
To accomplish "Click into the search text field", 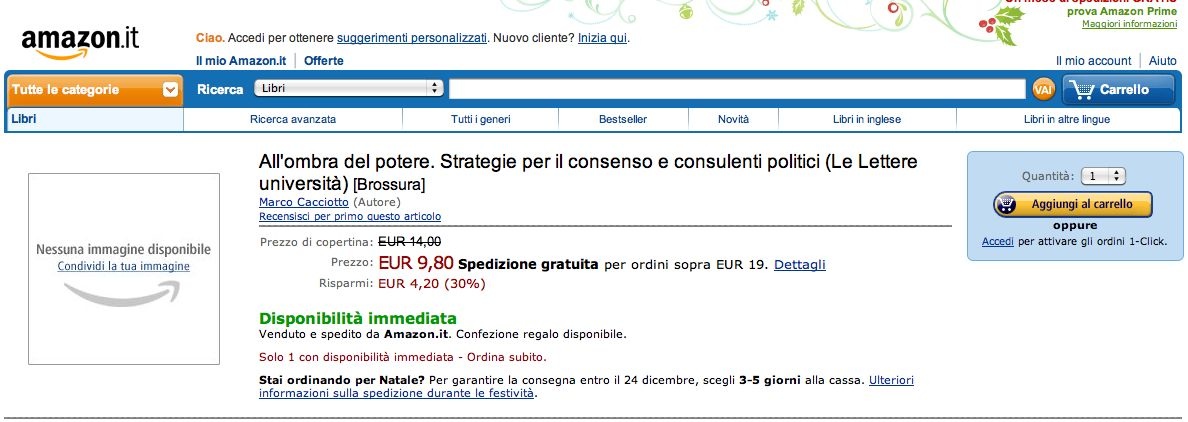I will point(738,89).
